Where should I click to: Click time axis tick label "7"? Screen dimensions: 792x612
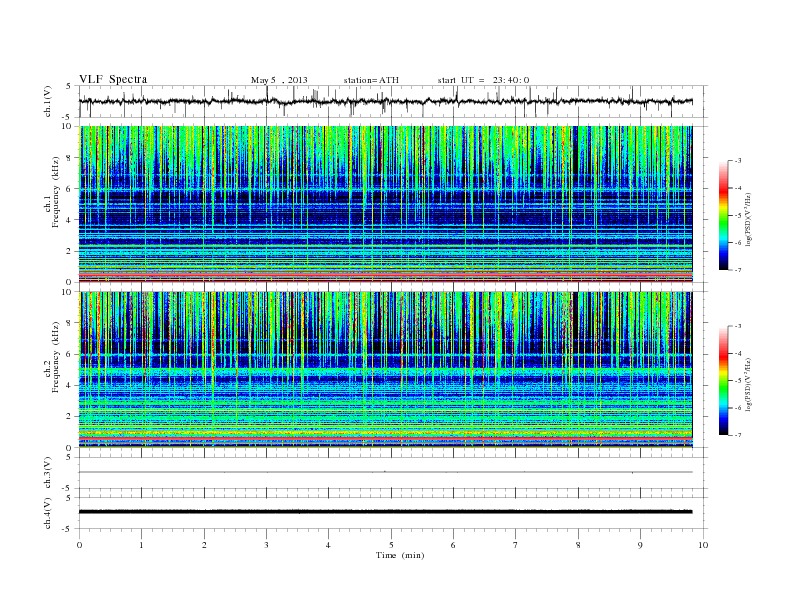(516, 545)
